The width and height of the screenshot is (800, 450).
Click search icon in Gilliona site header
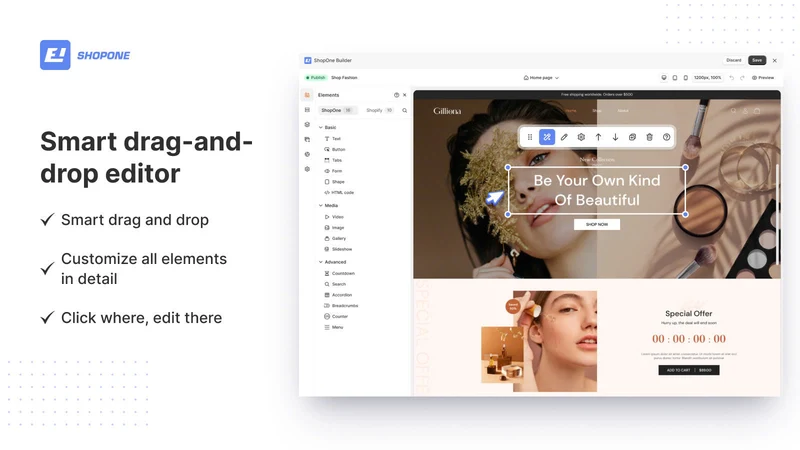click(733, 111)
